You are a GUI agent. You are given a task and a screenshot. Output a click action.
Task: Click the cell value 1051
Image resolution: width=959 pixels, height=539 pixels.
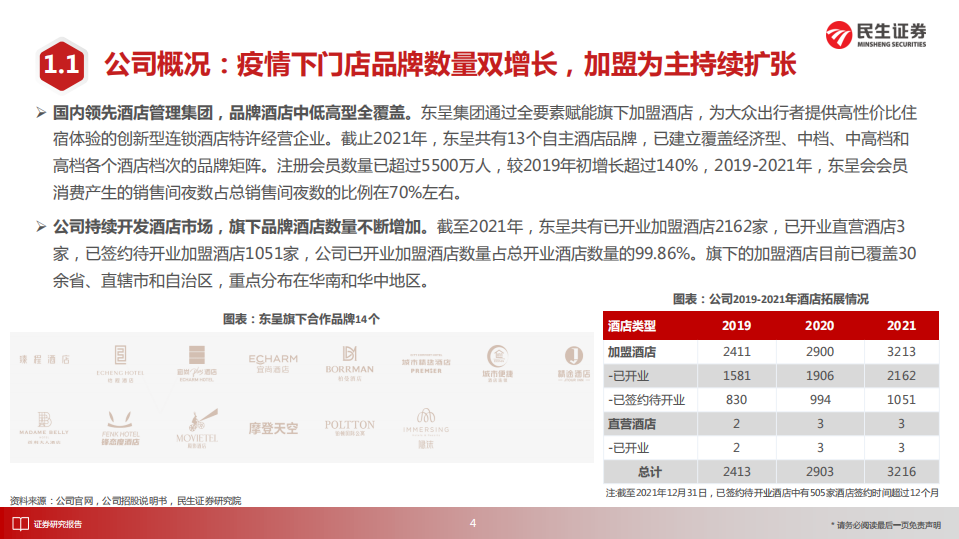902,400
